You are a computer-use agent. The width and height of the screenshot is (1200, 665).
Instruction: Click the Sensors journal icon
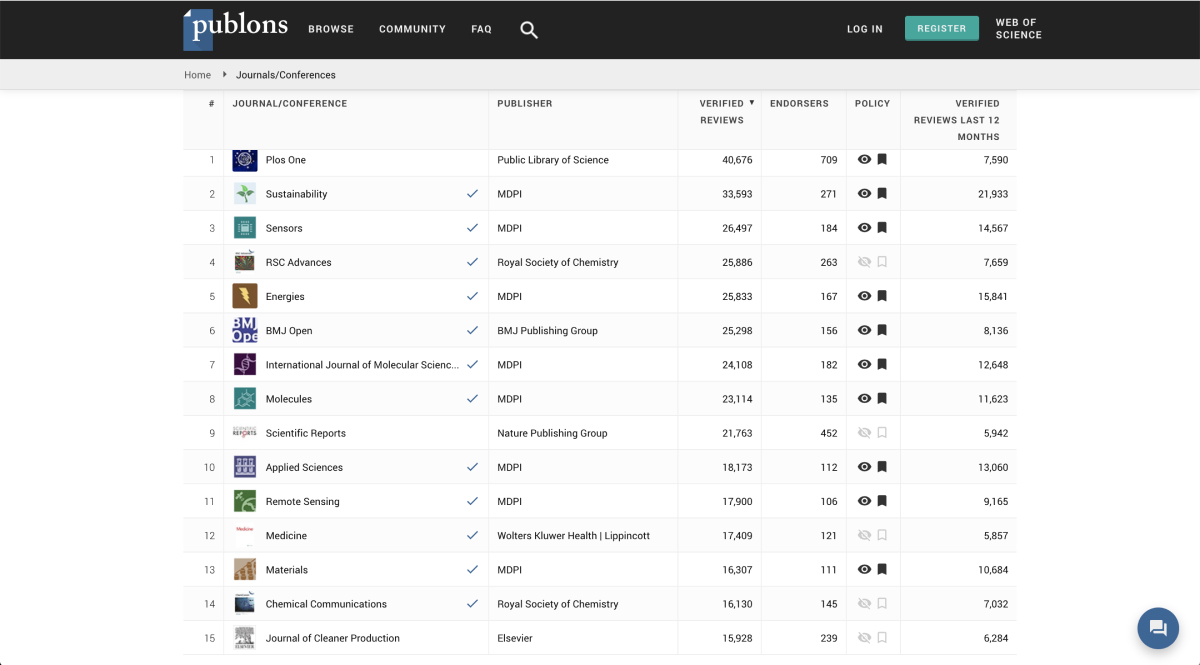245,228
